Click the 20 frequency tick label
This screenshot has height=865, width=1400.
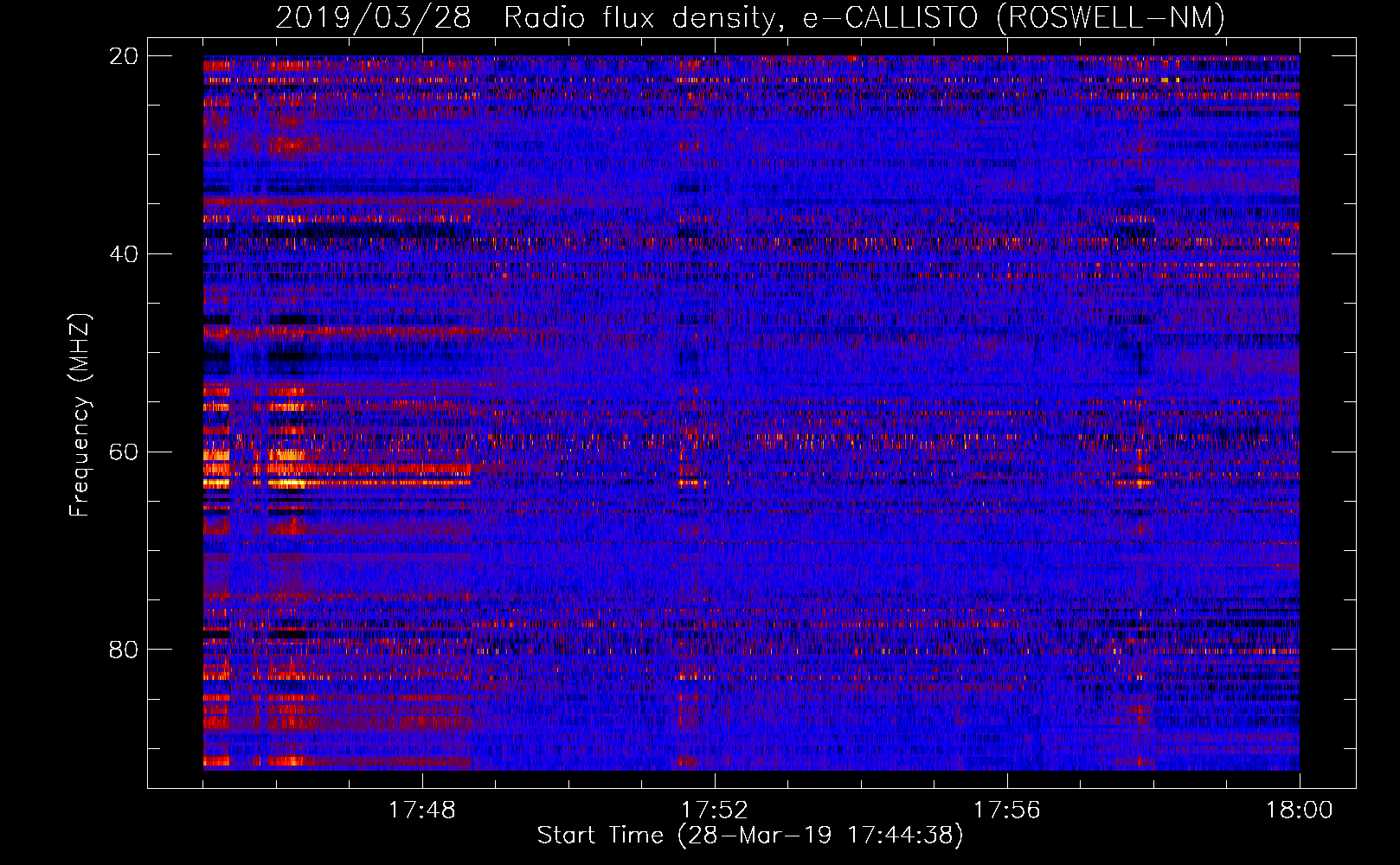tap(124, 56)
